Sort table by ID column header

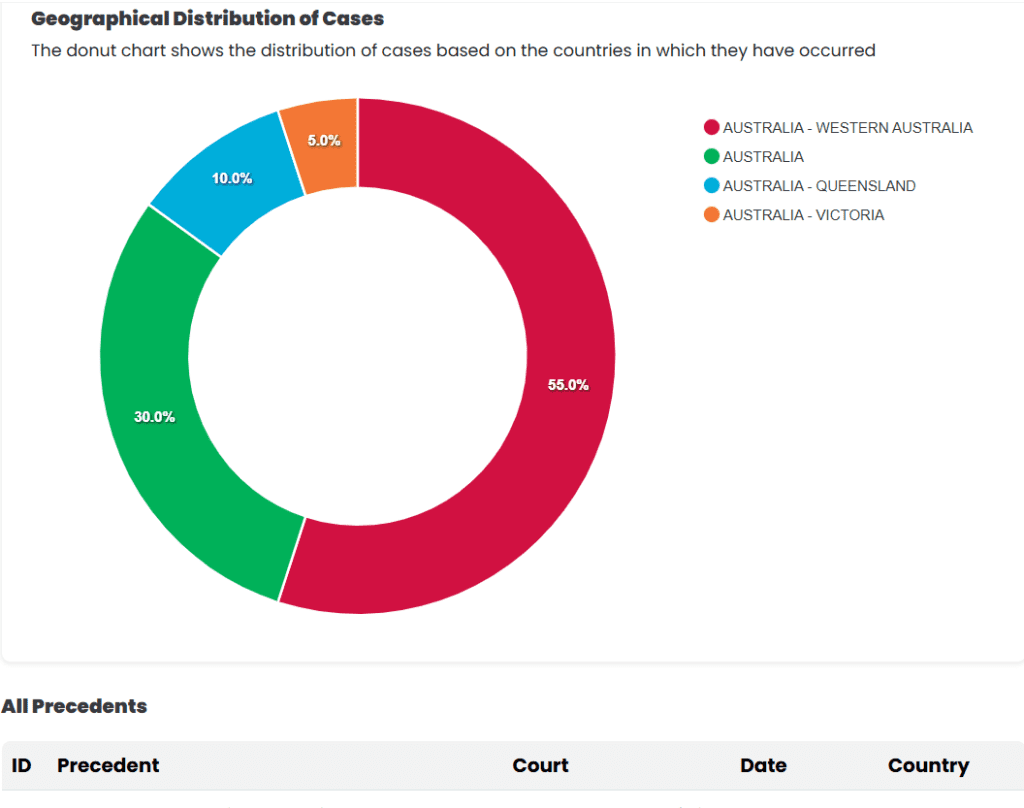(21, 765)
